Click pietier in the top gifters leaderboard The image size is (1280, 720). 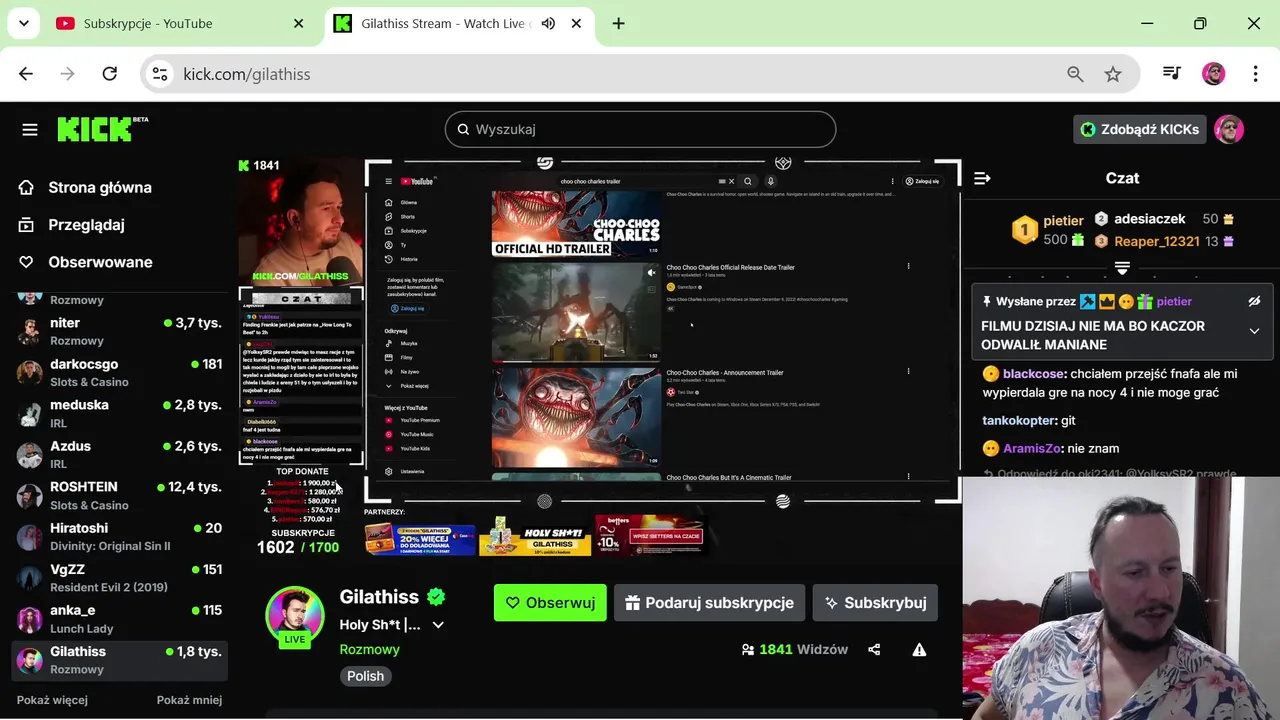coord(1063,220)
